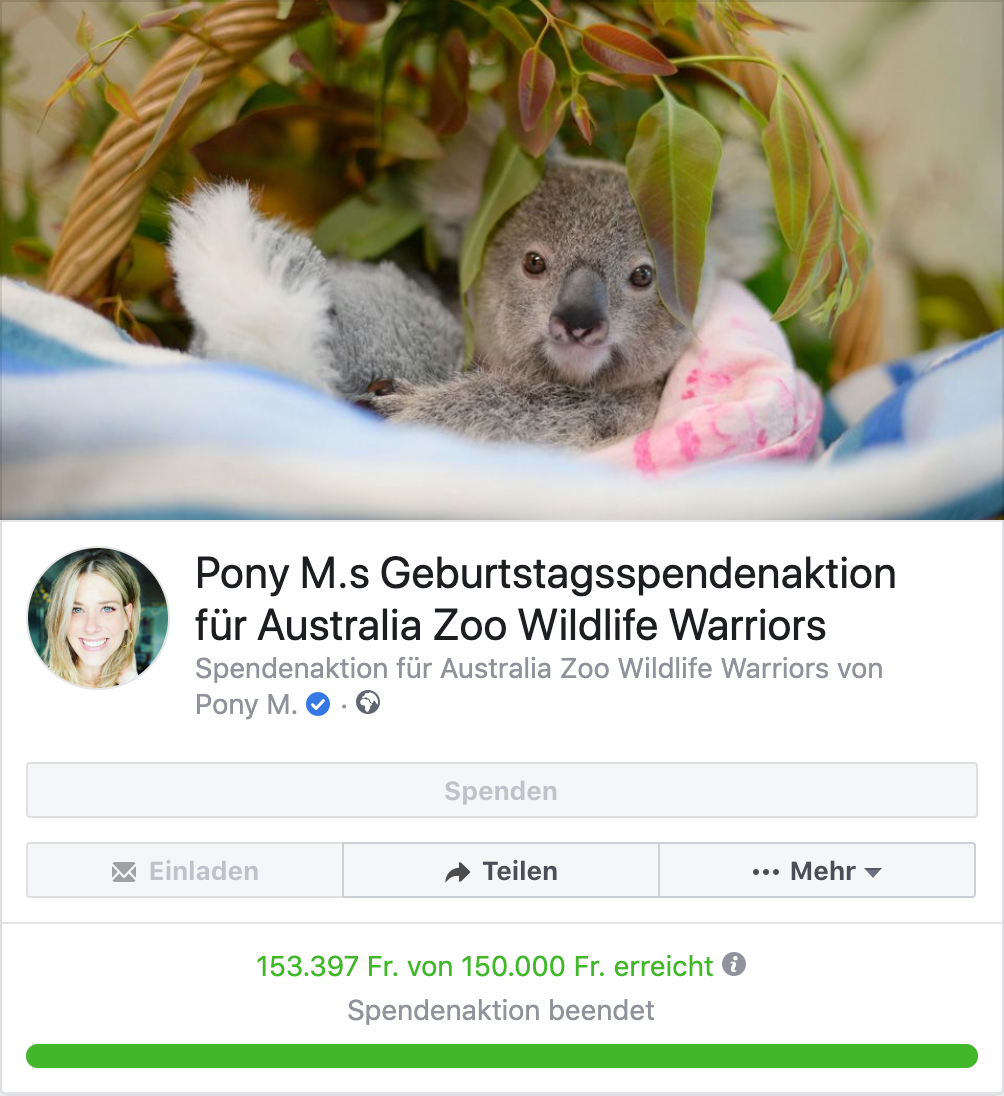Screen dimensions: 1004x1096
Task: Click the envelope icon on Einladen
Action: click(x=124, y=872)
